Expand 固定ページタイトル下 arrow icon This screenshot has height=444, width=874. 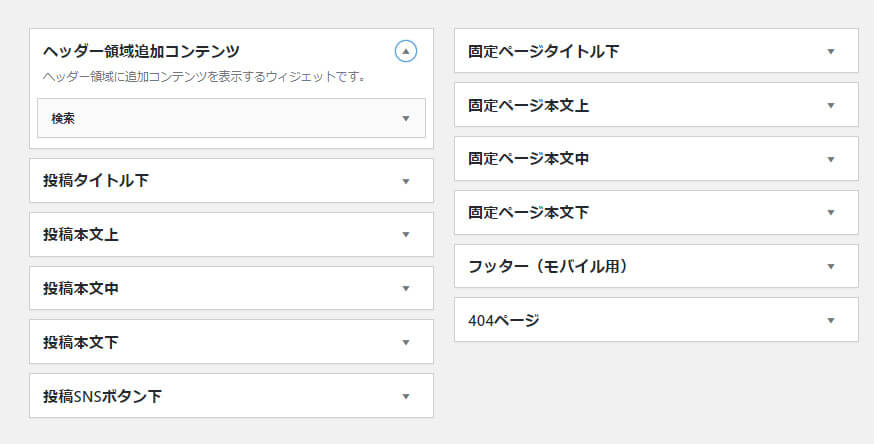coord(831,51)
